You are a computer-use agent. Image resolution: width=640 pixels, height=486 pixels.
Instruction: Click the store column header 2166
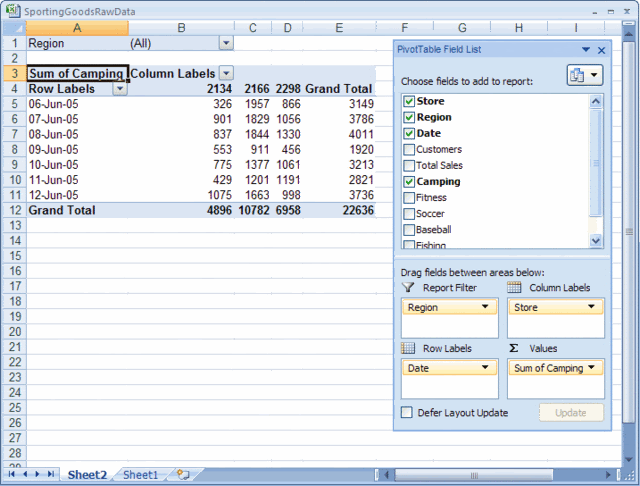click(x=257, y=89)
